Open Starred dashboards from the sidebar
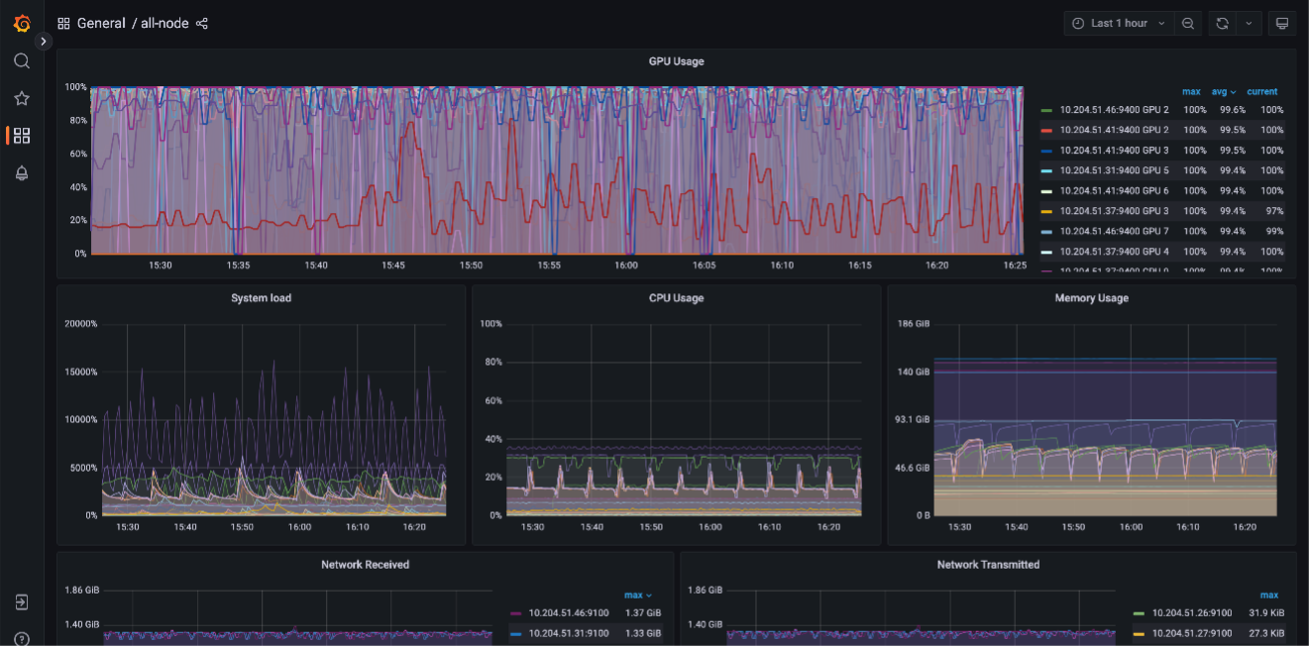Image resolution: width=1313 pixels, height=650 pixels. point(21,98)
